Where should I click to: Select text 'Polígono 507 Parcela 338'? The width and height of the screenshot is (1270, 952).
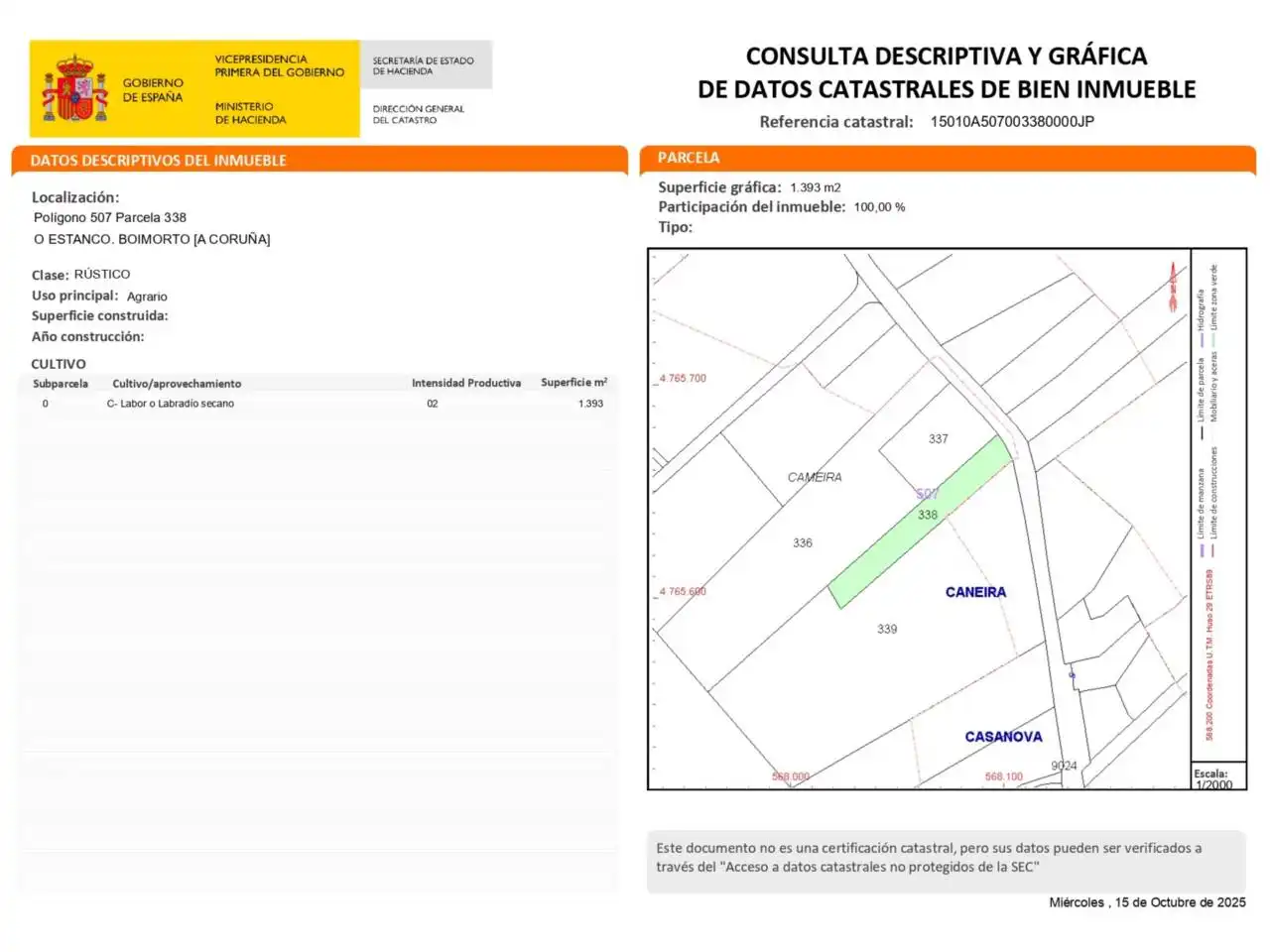[110, 217]
